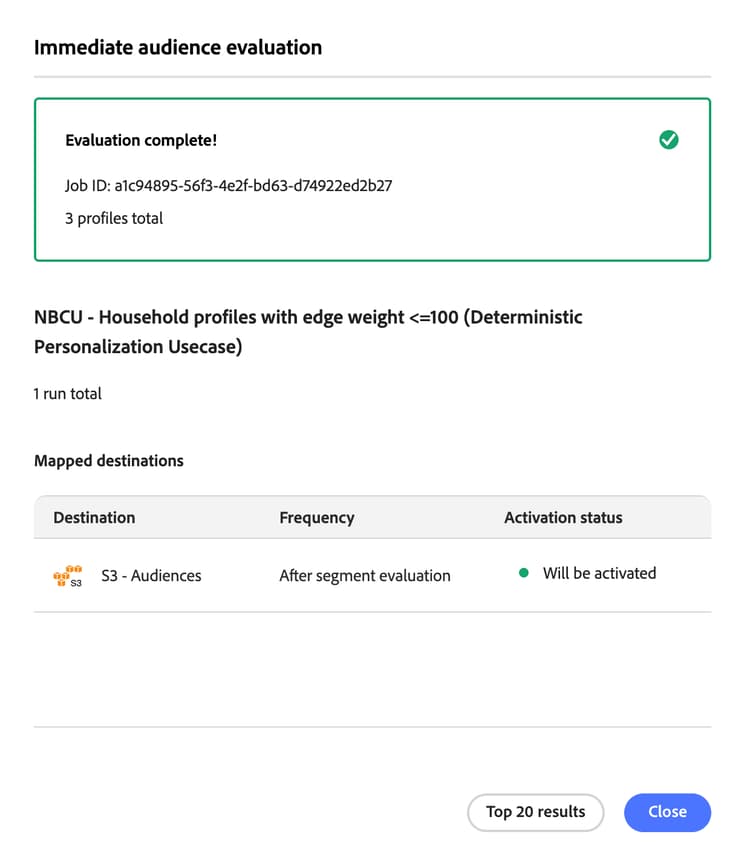Click the Frequency column header

316,518
